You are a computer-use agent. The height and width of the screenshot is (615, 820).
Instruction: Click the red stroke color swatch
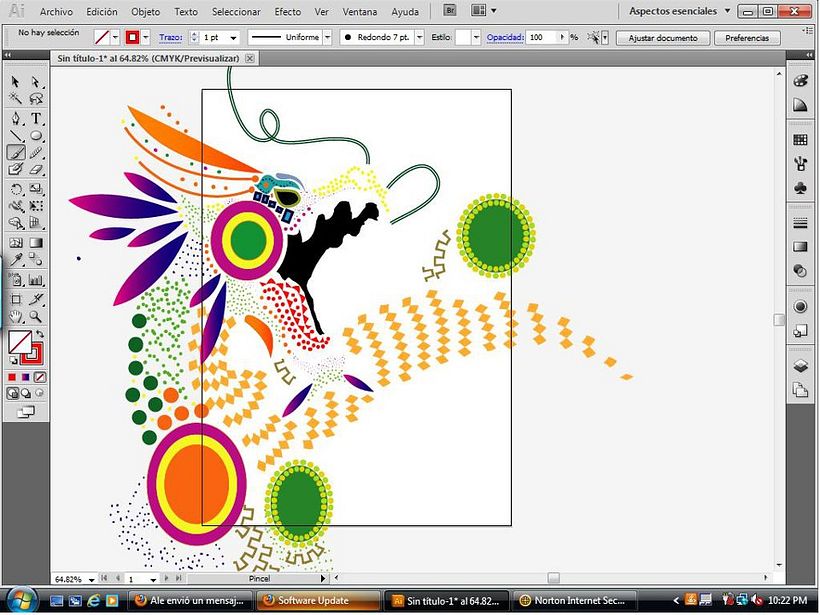click(131, 37)
